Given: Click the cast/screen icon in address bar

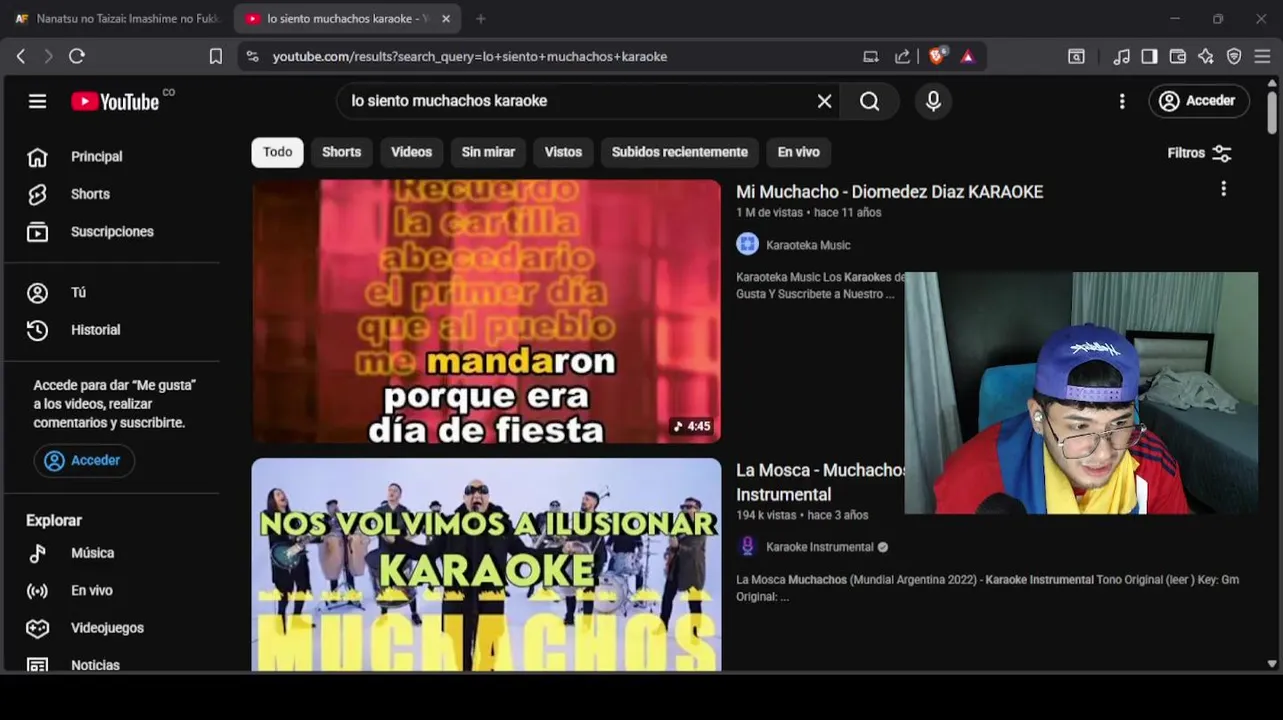Looking at the screenshot, I should point(871,57).
